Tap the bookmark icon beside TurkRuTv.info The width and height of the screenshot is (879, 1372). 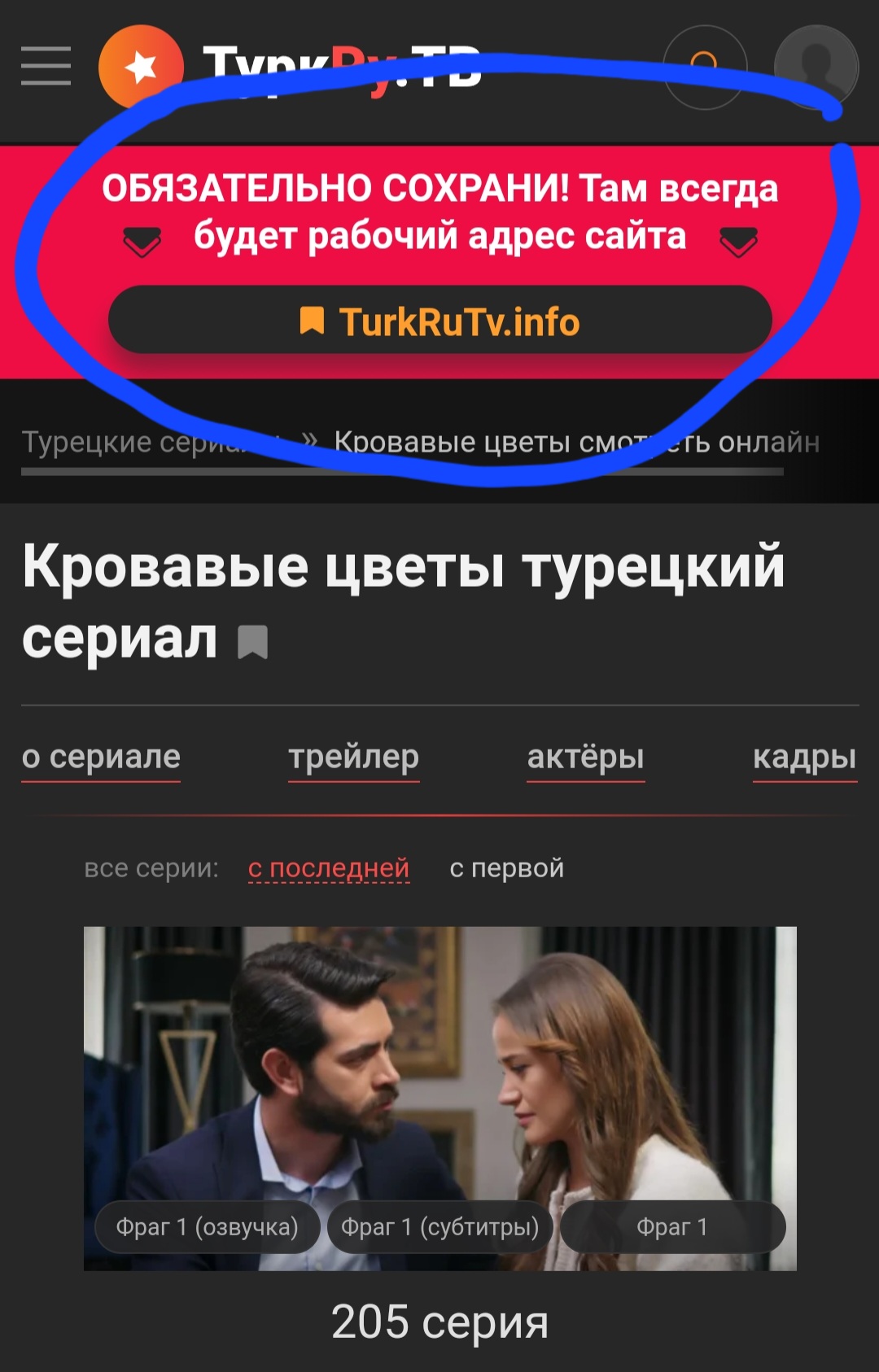click(x=312, y=321)
